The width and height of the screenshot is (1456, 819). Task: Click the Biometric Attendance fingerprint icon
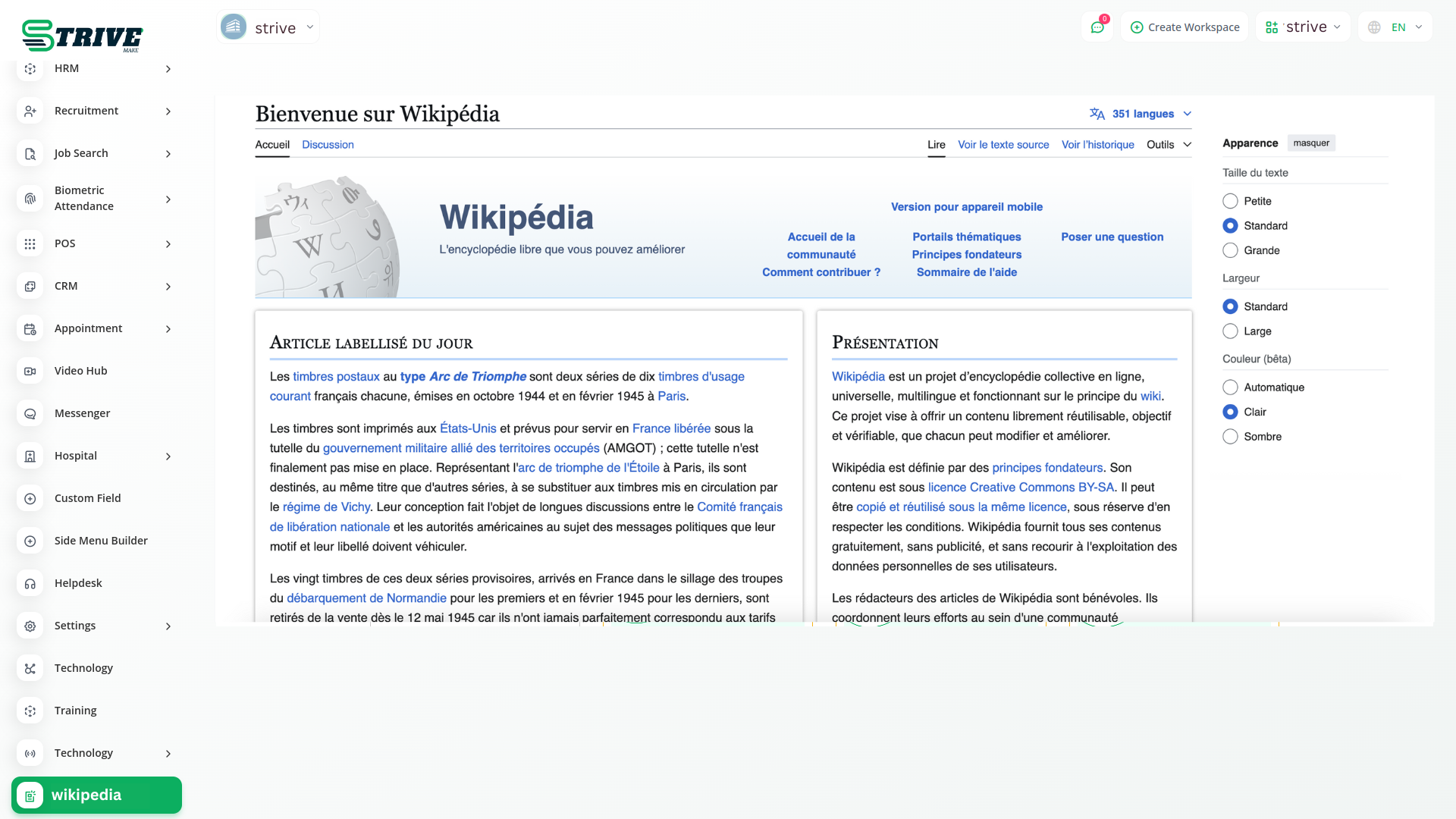[30, 199]
